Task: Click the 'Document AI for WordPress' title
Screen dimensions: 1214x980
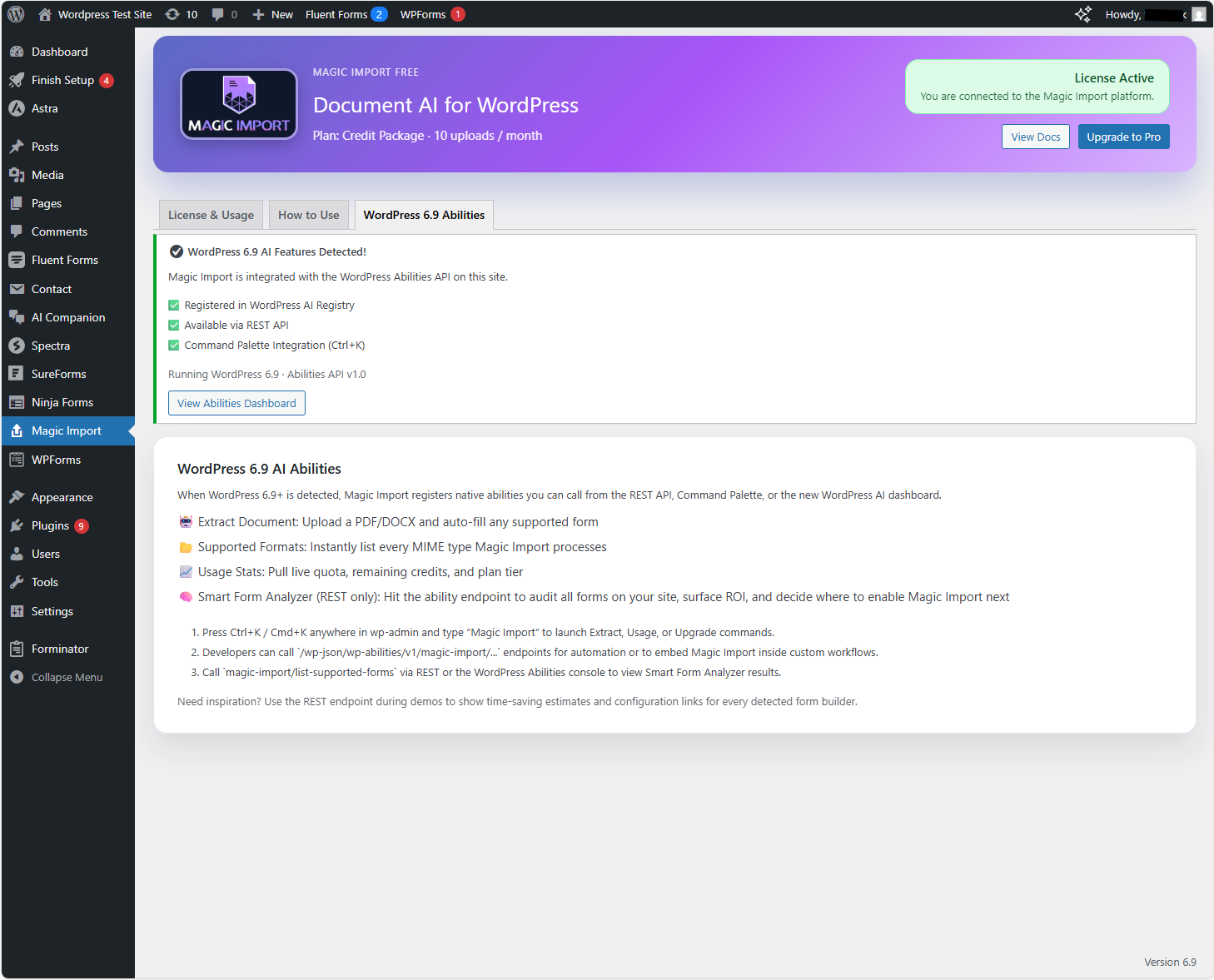Action: [x=445, y=105]
